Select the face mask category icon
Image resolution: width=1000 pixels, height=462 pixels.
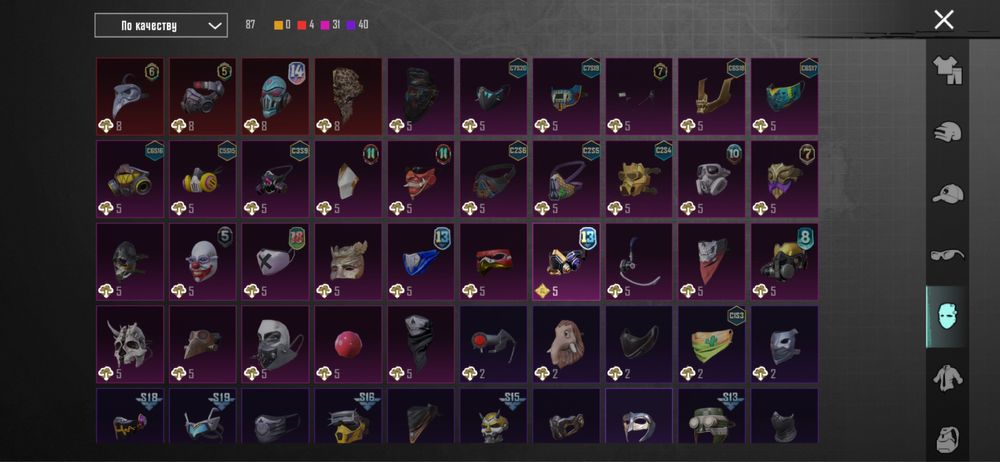click(x=946, y=317)
